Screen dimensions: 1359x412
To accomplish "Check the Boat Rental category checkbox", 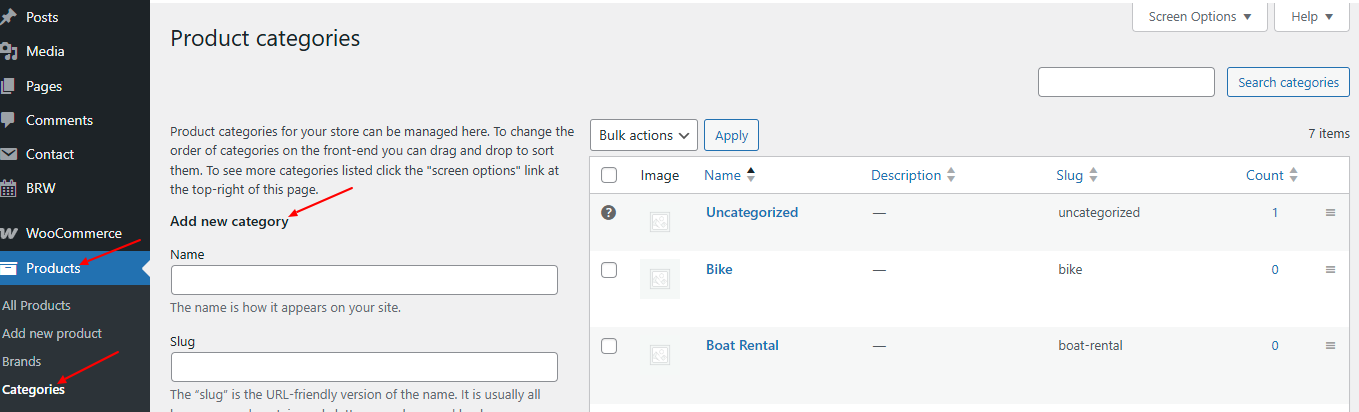I will tap(609, 346).
